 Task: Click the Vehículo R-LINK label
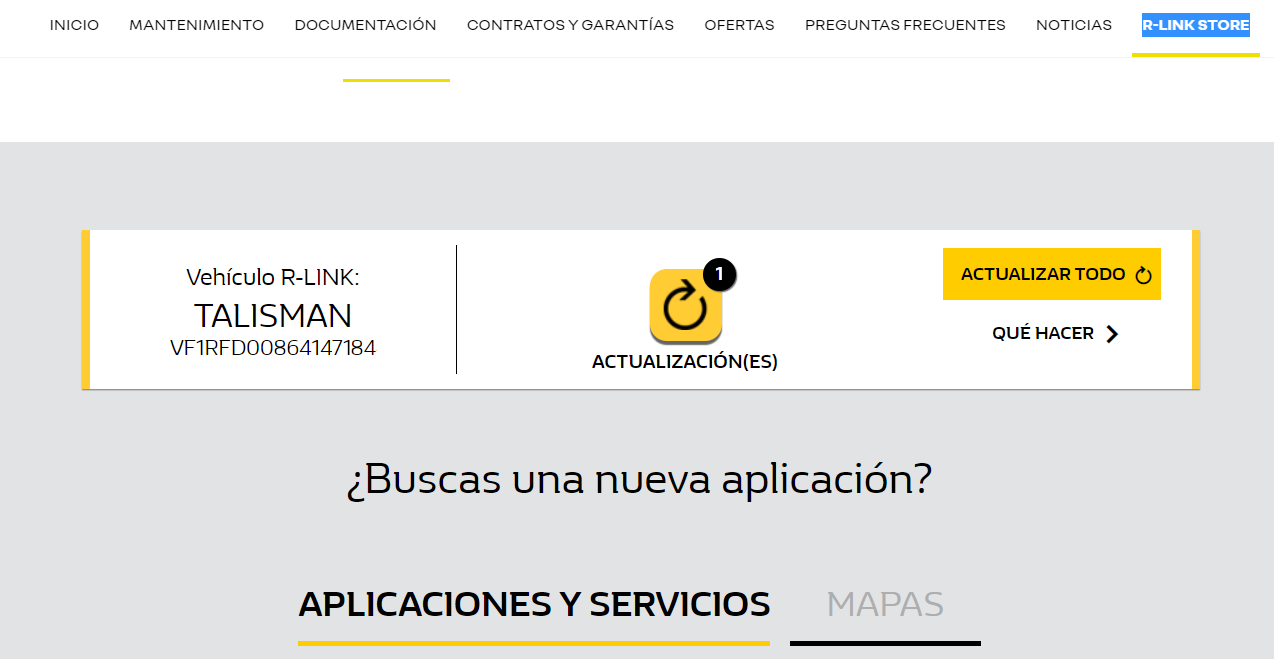click(x=273, y=278)
